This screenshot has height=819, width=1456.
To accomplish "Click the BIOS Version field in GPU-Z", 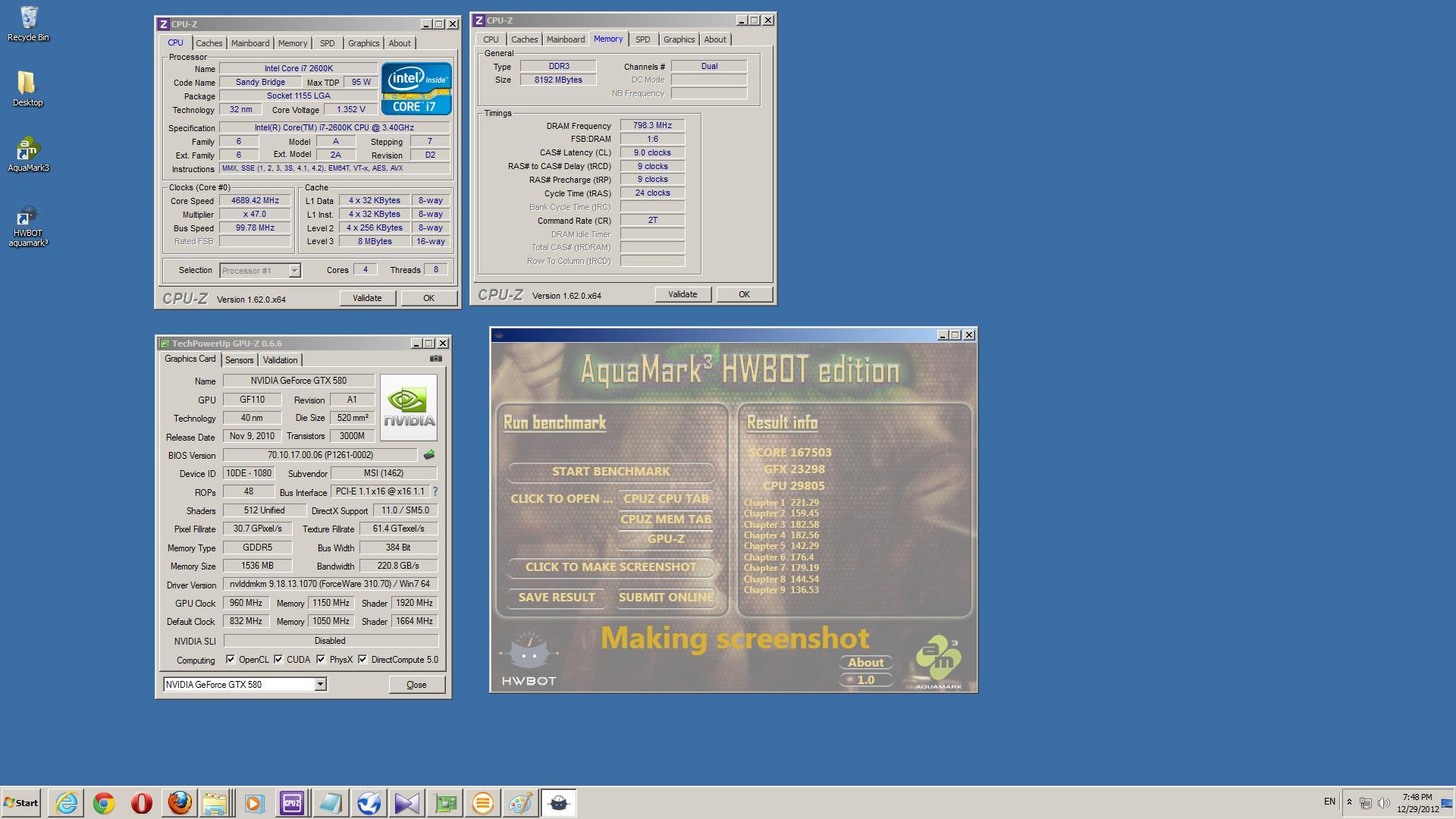I will tap(320, 456).
